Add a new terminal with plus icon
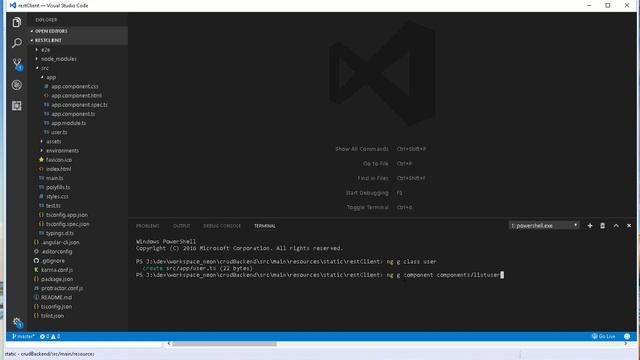Viewport: 640px width, 360px height. 590,226
